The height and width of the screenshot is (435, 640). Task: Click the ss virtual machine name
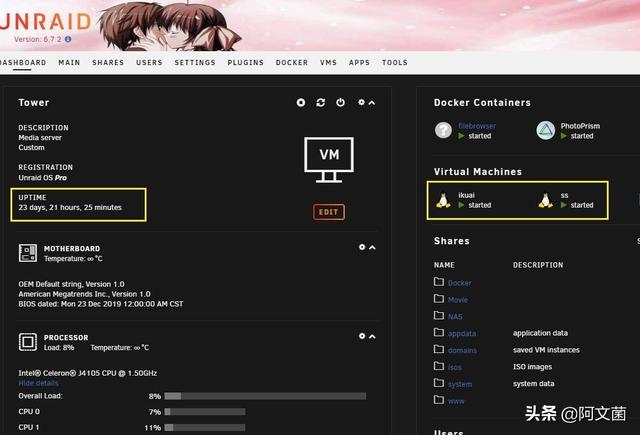(564, 195)
